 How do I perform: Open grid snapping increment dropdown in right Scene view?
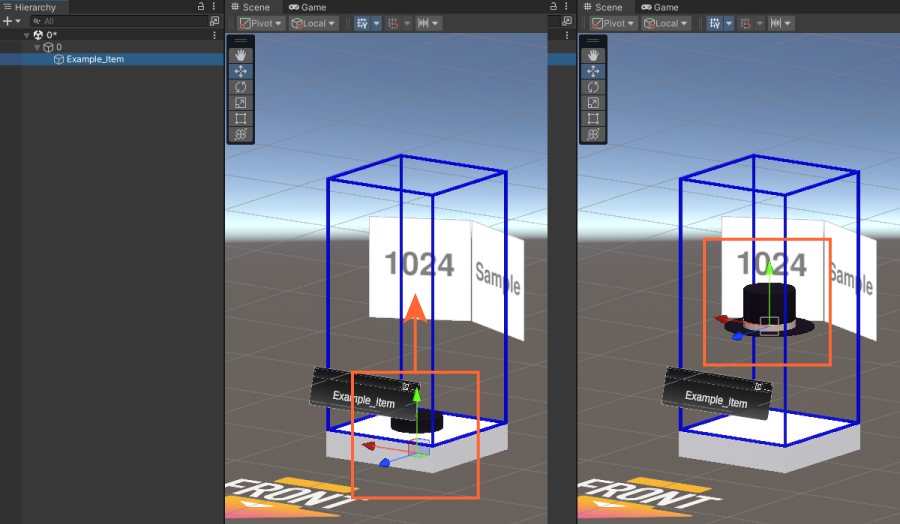[x=780, y=23]
